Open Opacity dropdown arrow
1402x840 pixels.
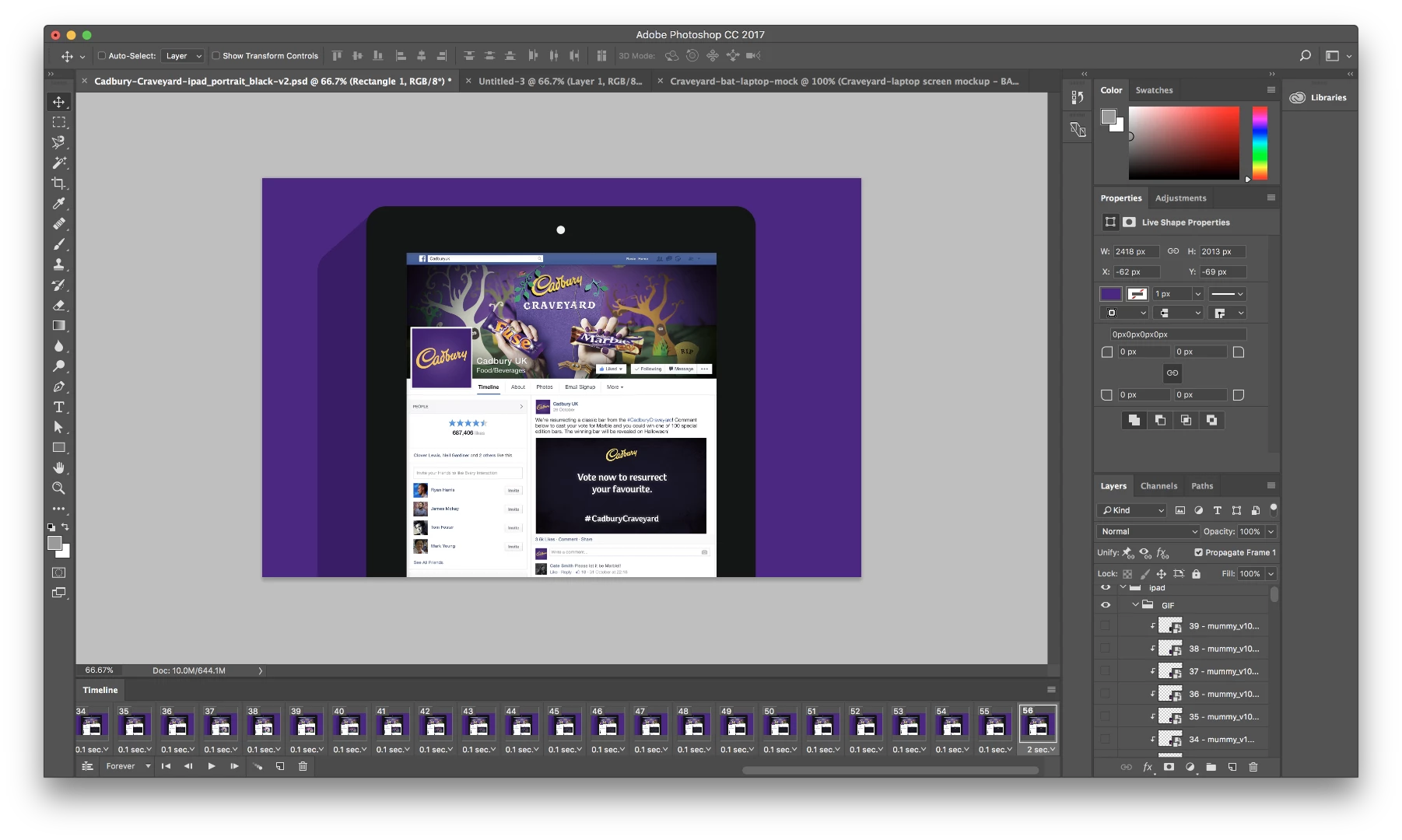click(x=1271, y=531)
